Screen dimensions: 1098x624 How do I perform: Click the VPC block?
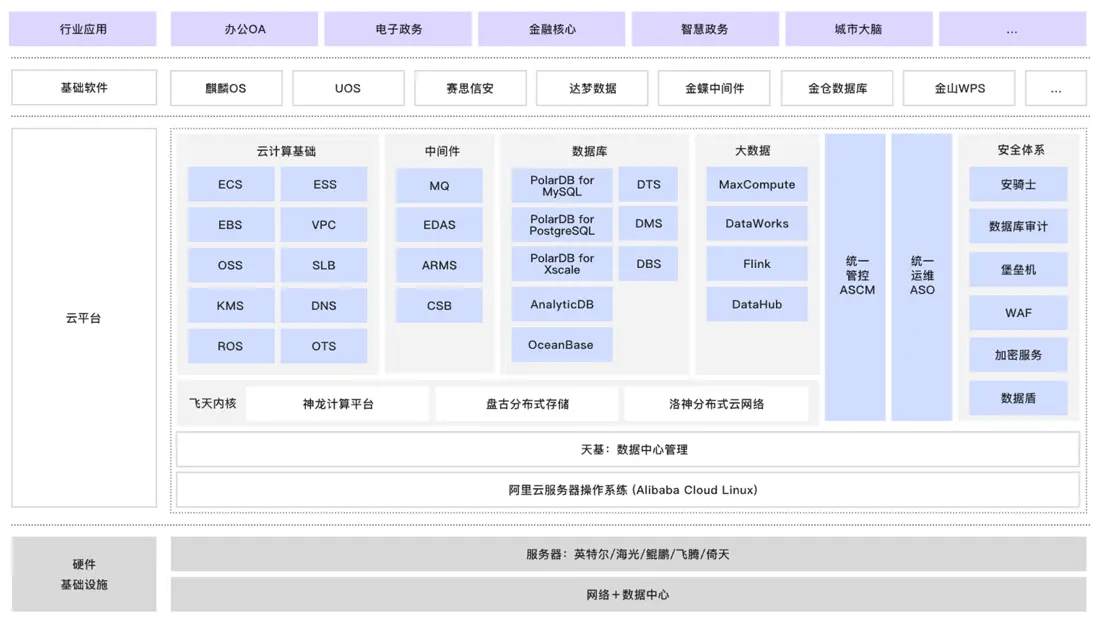[324, 225]
